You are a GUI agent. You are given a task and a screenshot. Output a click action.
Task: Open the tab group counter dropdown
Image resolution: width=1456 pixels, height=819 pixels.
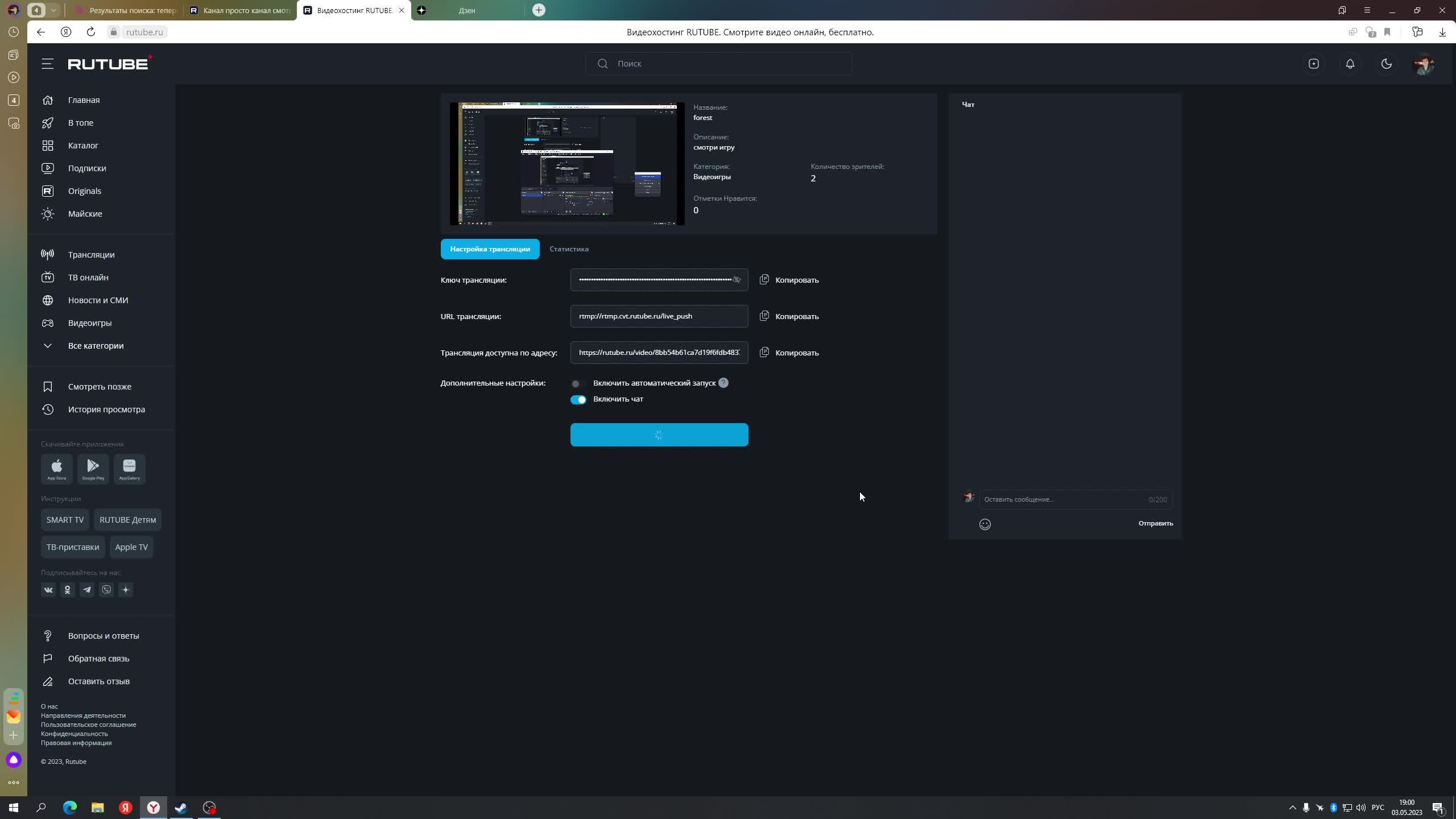click(53, 10)
